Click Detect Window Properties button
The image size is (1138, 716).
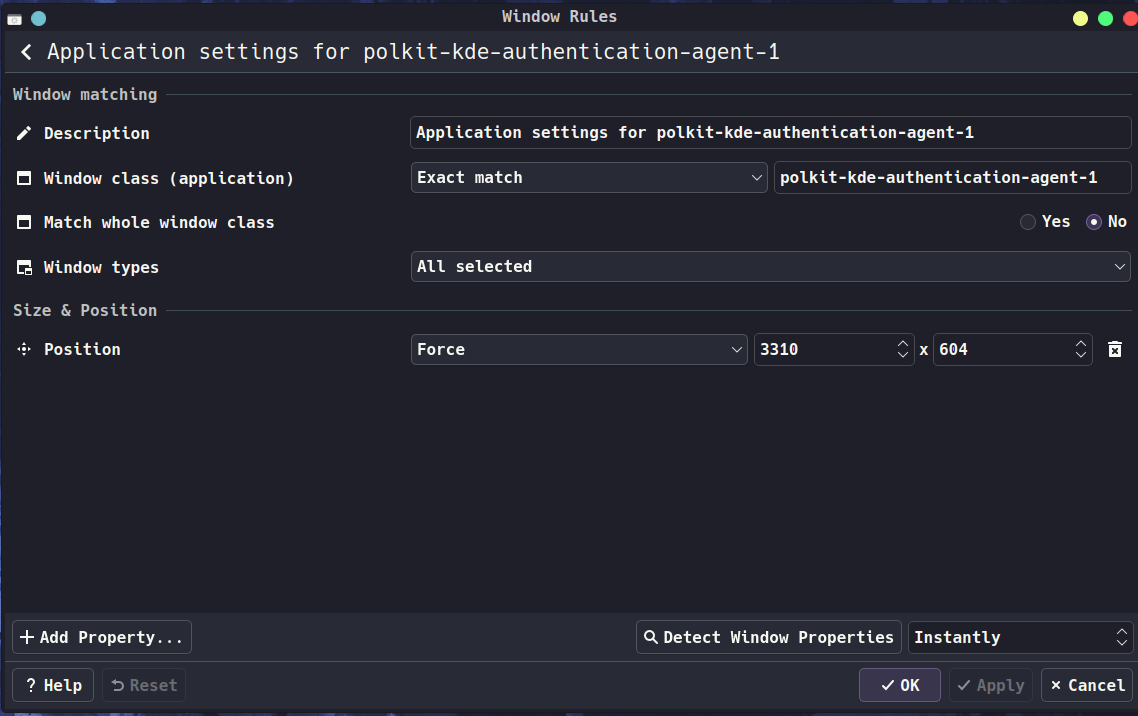pos(768,637)
